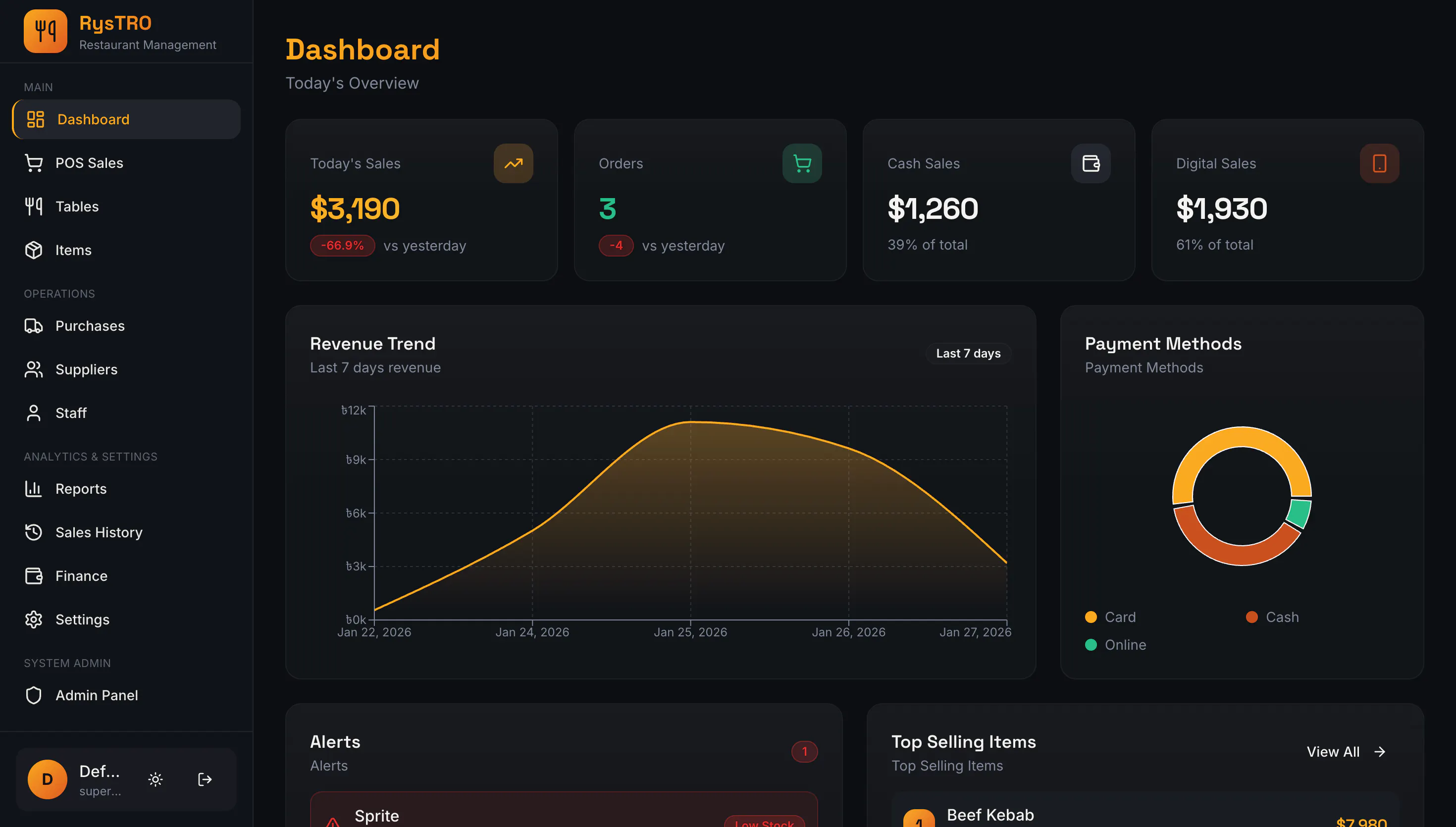This screenshot has height=827, width=1456.
Task: Click the Jan 27, 2026 axis label
Action: point(975,632)
